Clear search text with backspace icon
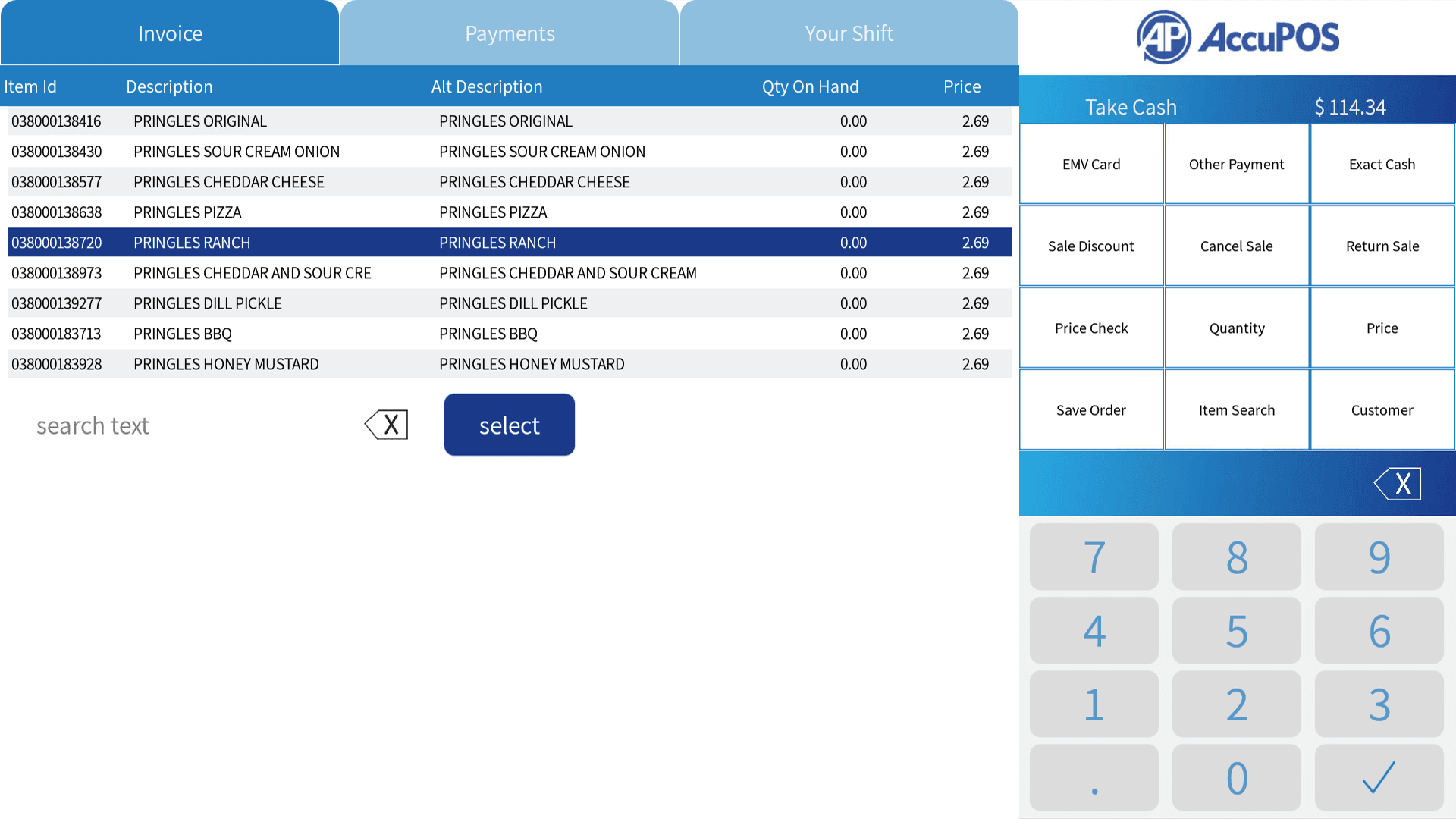 click(387, 425)
